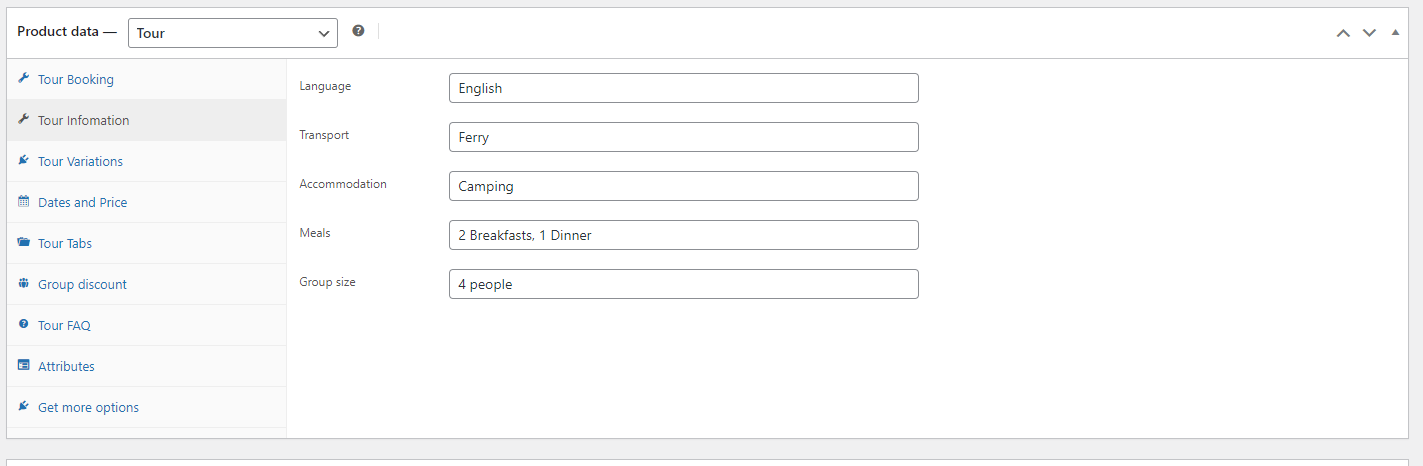
Task: Move Product data panel down with chevron
Action: 1369,33
